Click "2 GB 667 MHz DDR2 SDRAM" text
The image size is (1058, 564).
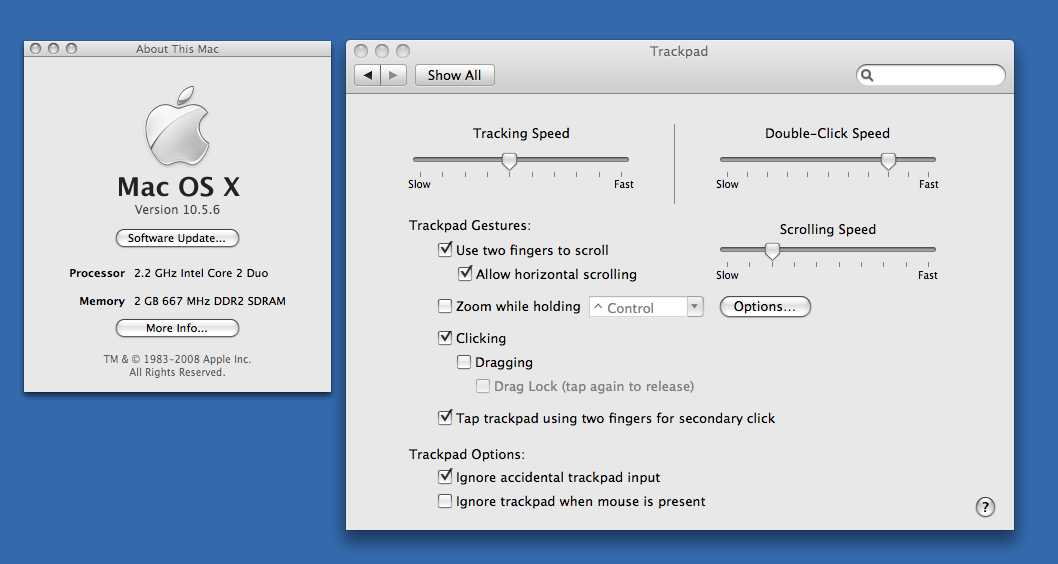pyautogui.click(x=210, y=301)
